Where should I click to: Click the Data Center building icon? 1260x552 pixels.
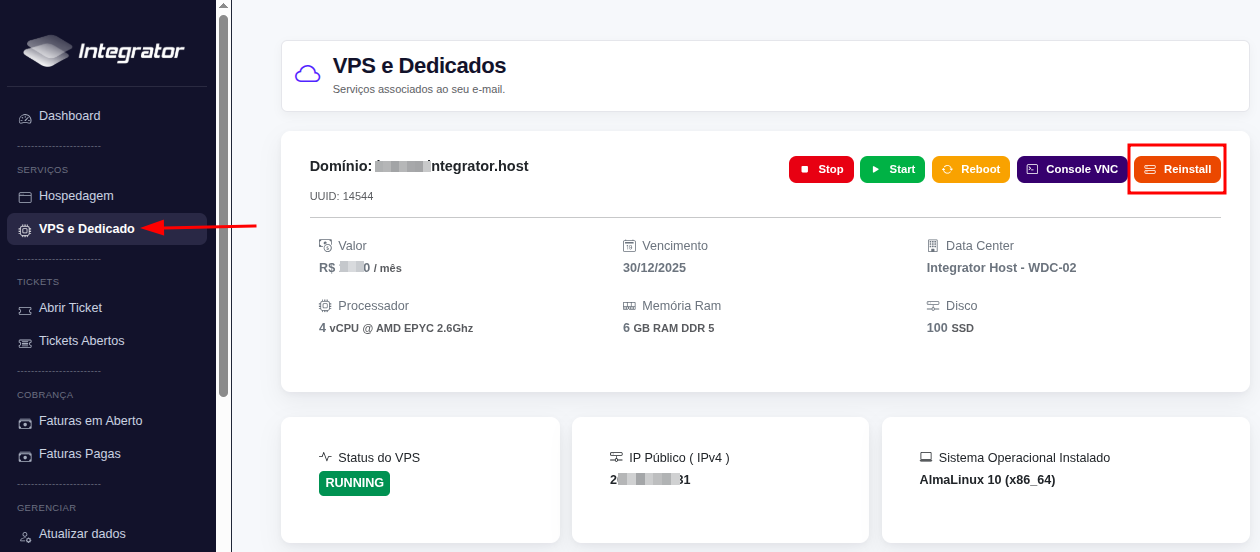(x=933, y=246)
